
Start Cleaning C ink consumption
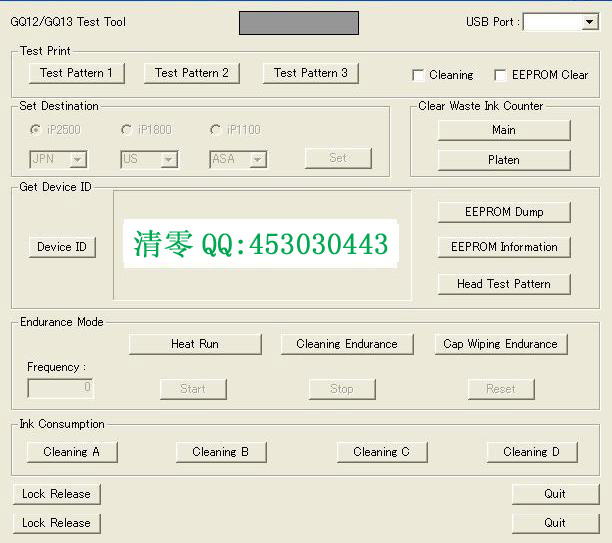382,452
